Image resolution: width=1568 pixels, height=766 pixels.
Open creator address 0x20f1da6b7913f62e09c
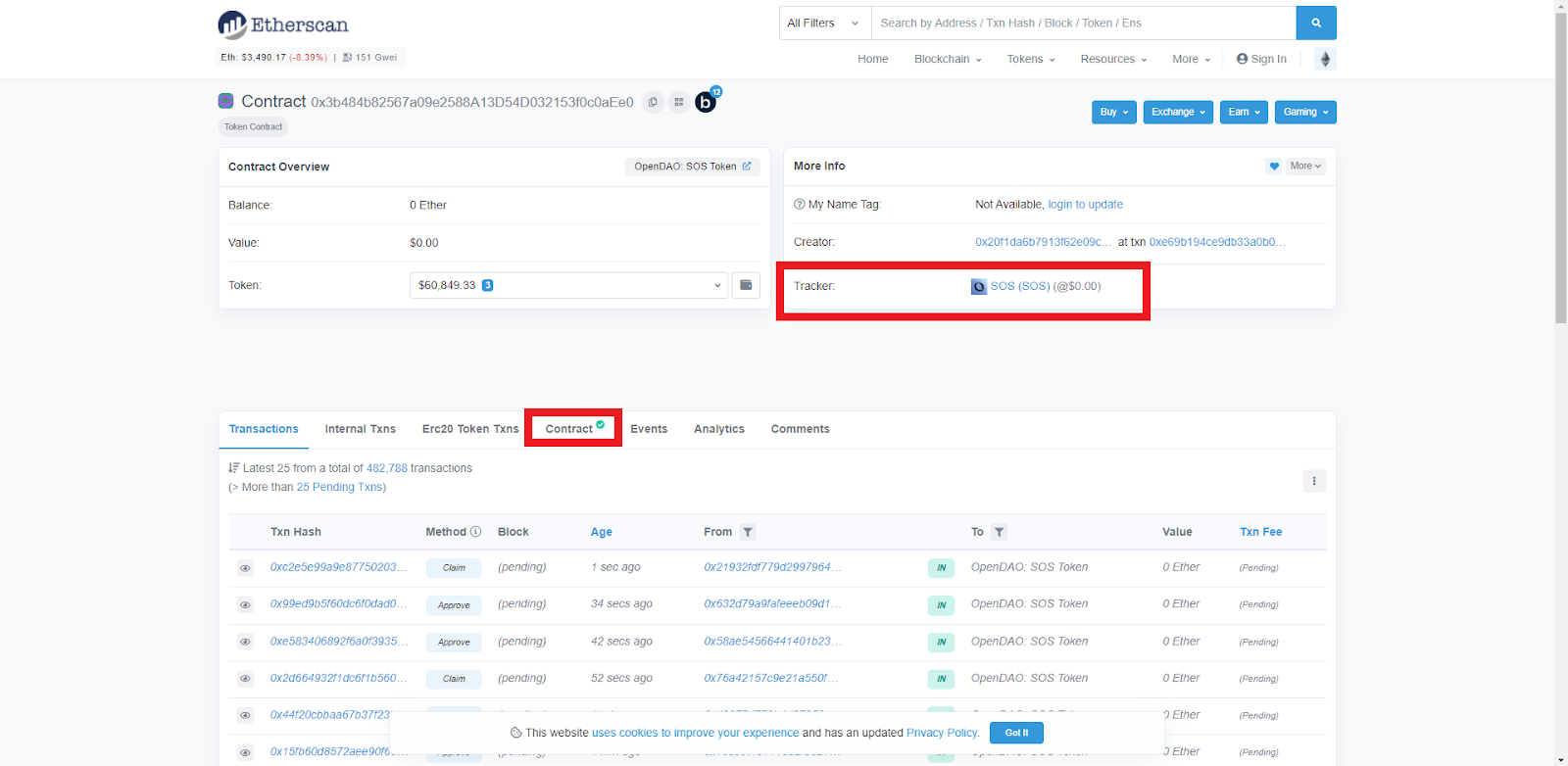[1044, 242]
